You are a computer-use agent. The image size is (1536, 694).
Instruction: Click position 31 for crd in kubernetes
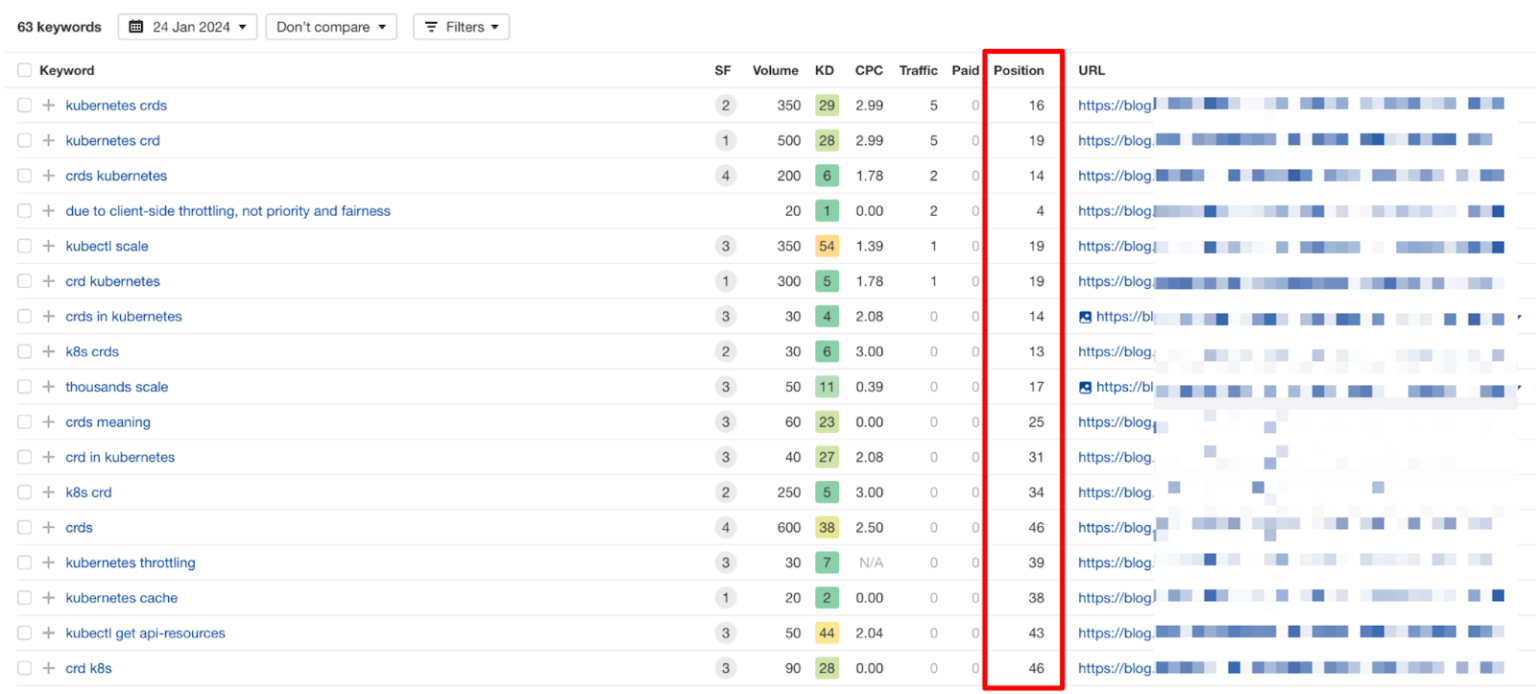click(x=1036, y=457)
